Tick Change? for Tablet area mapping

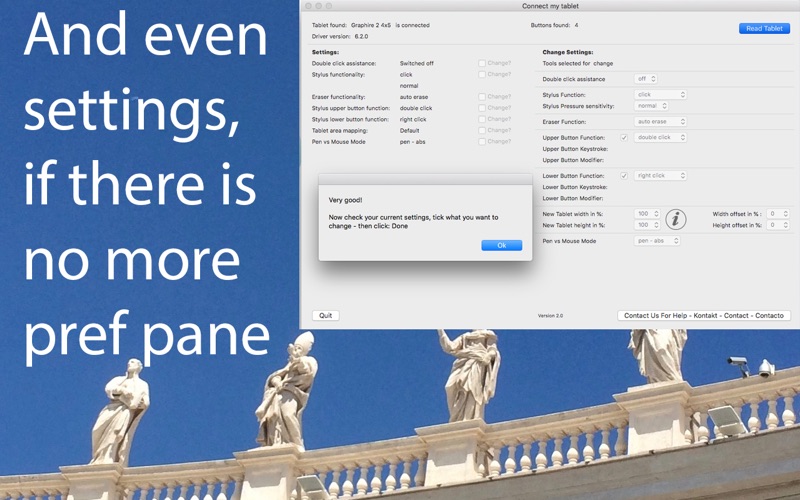pyautogui.click(x=482, y=130)
